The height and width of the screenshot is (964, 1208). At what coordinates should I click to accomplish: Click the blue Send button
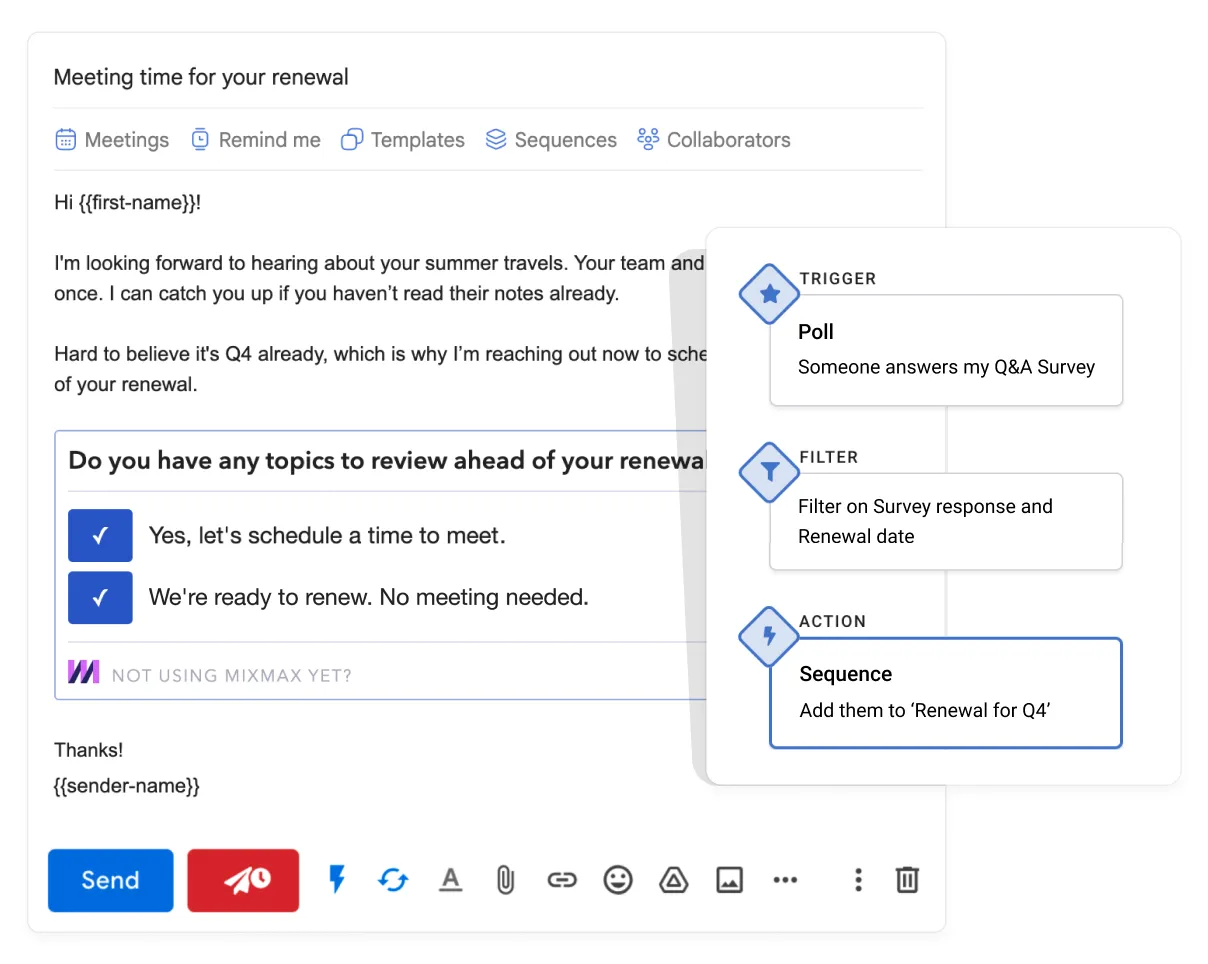[x=111, y=880]
